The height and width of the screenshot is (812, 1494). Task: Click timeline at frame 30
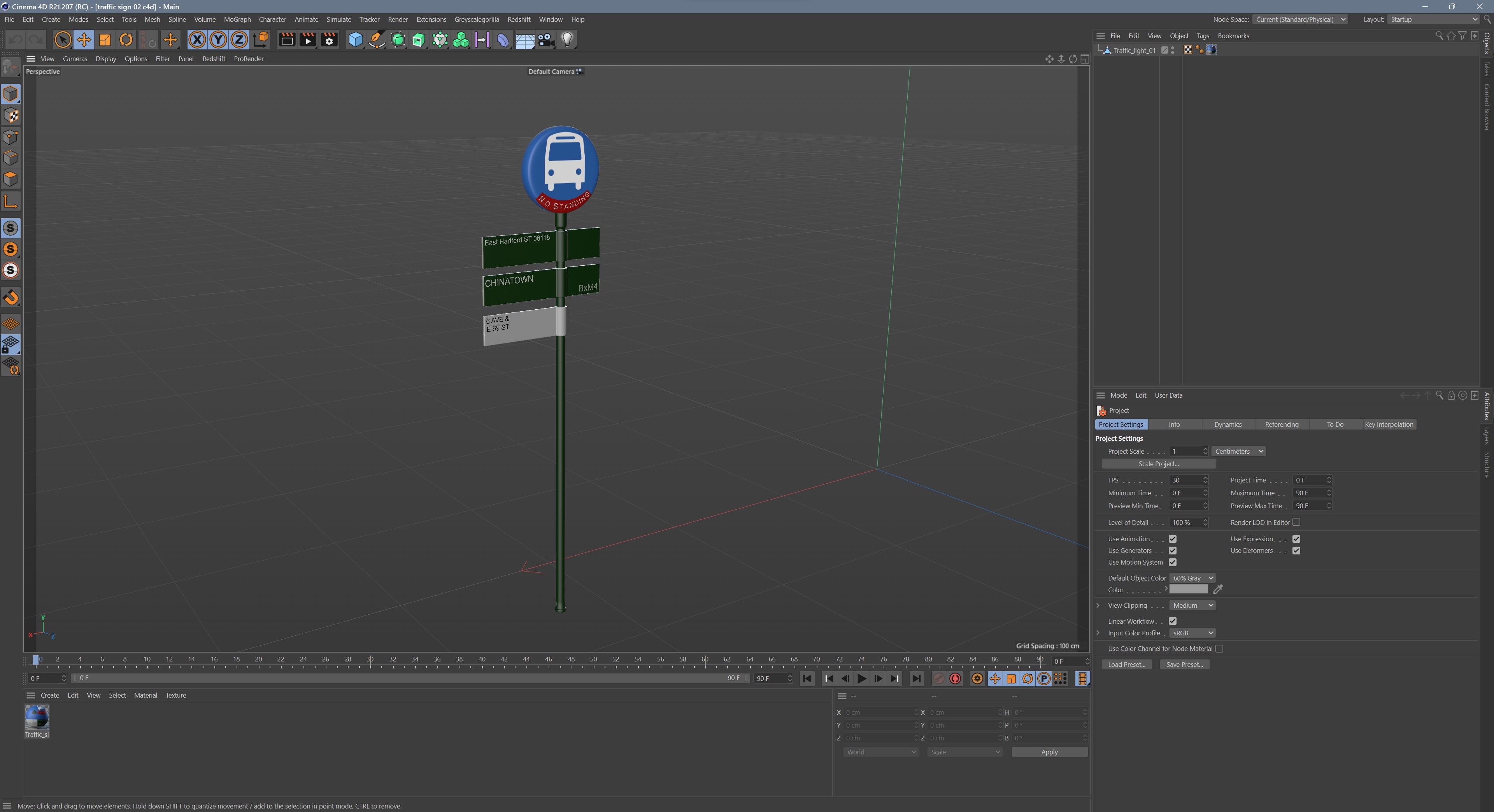tap(370, 659)
